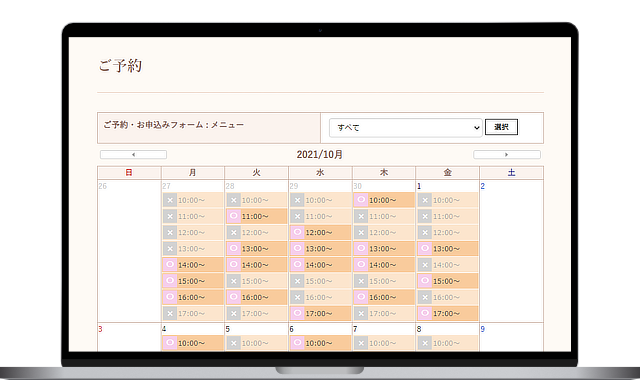
Task: Select available circle icon on September 30 13:00
Action: (x=361, y=249)
